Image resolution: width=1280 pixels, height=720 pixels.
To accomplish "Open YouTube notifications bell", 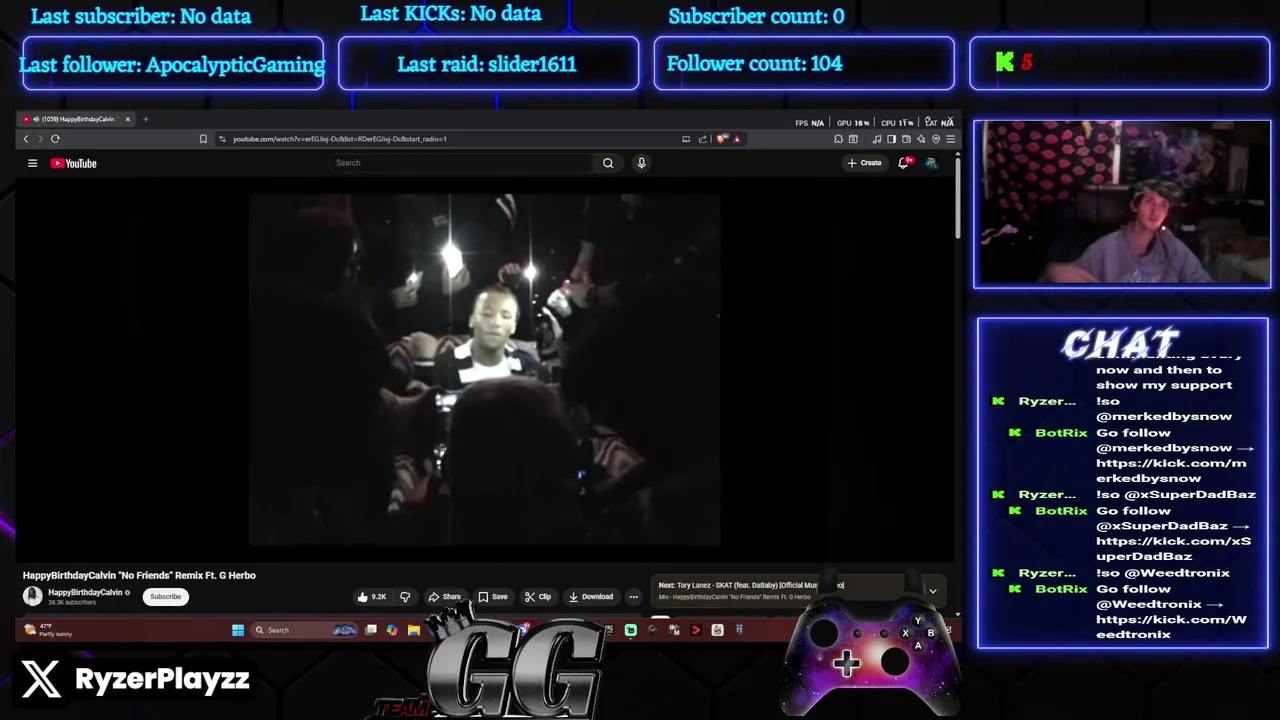I will (x=904, y=163).
